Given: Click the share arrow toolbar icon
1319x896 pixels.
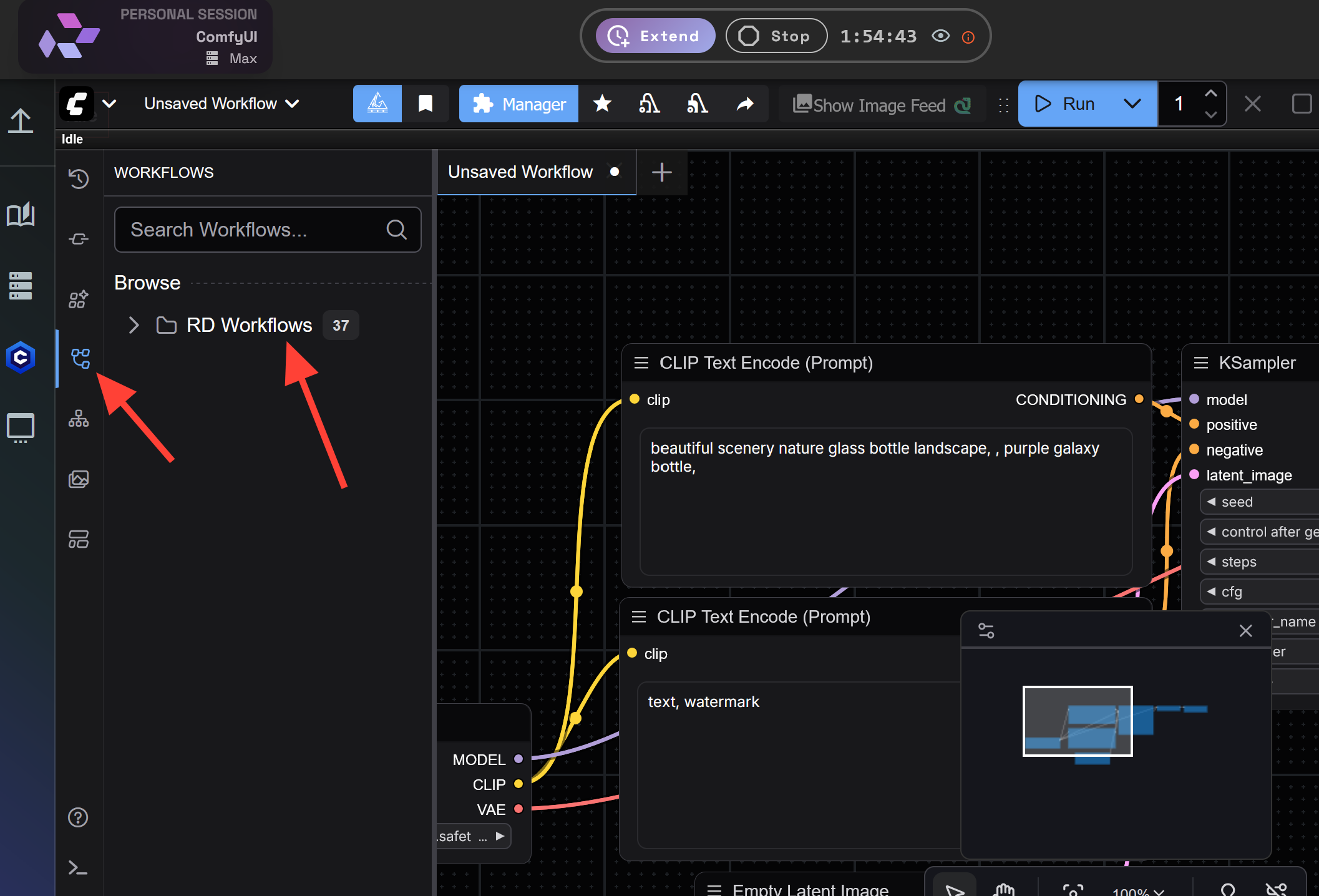Looking at the screenshot, I should [745, 104].
